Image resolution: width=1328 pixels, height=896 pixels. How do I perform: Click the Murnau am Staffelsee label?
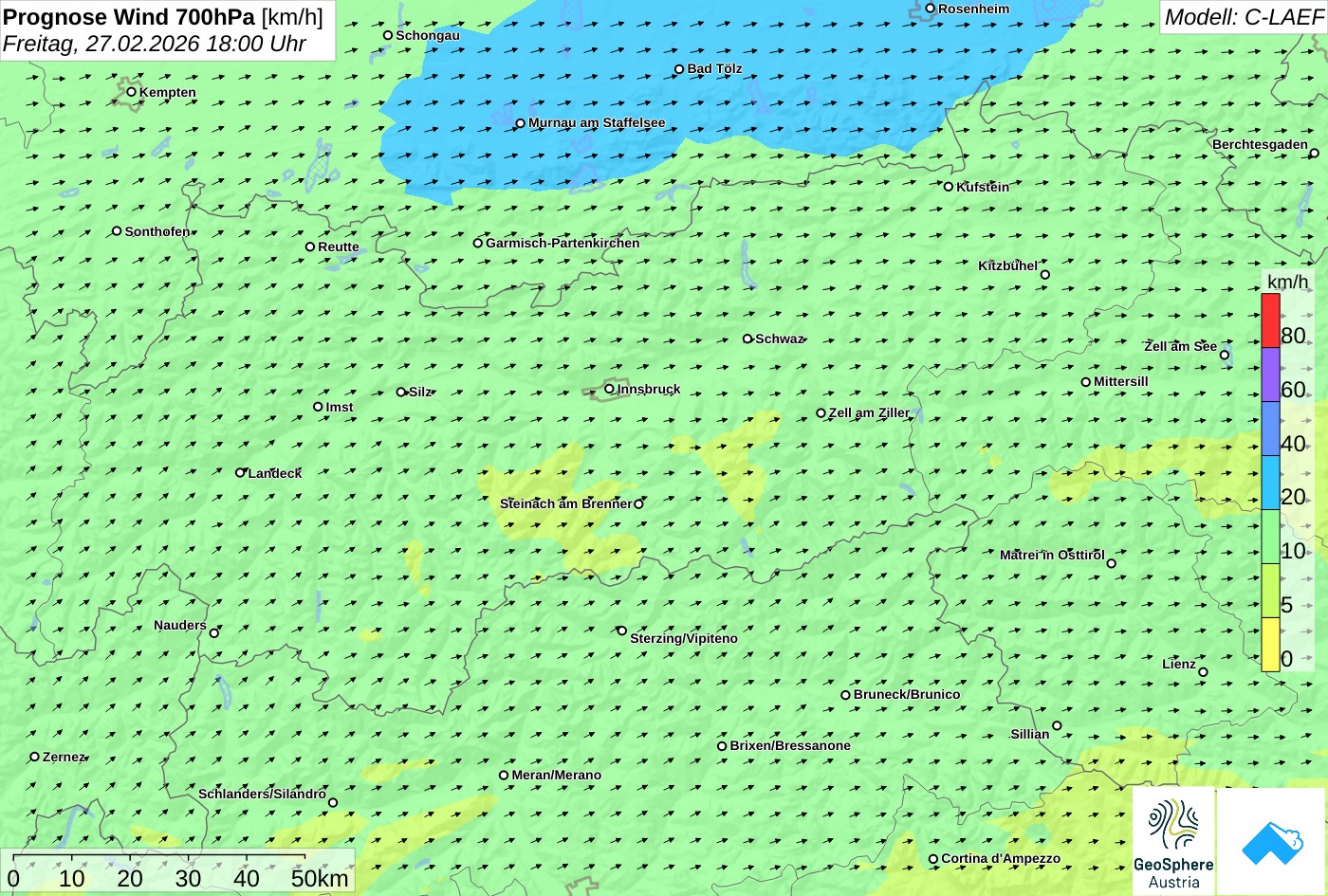tap(597, 122)
